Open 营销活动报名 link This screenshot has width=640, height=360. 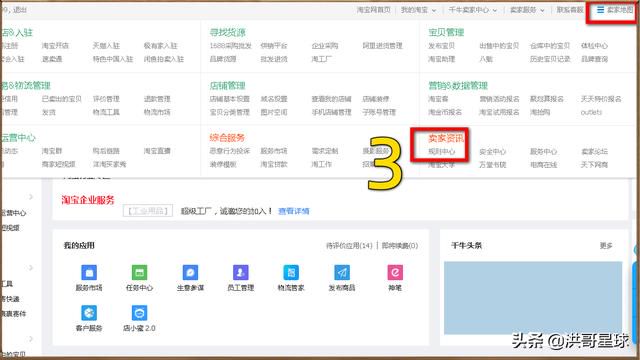point(499,99)
